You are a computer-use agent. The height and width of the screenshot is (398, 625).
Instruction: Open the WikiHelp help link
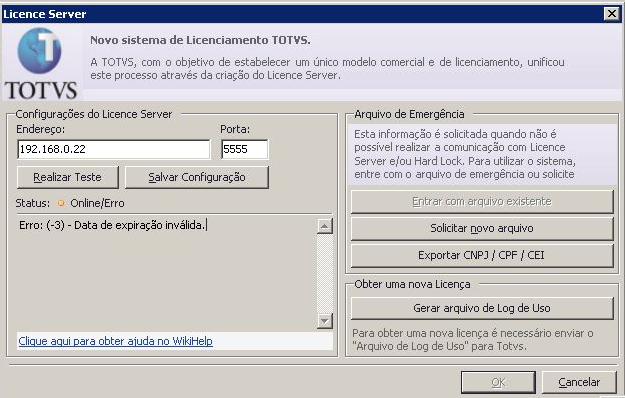(116, 341)
